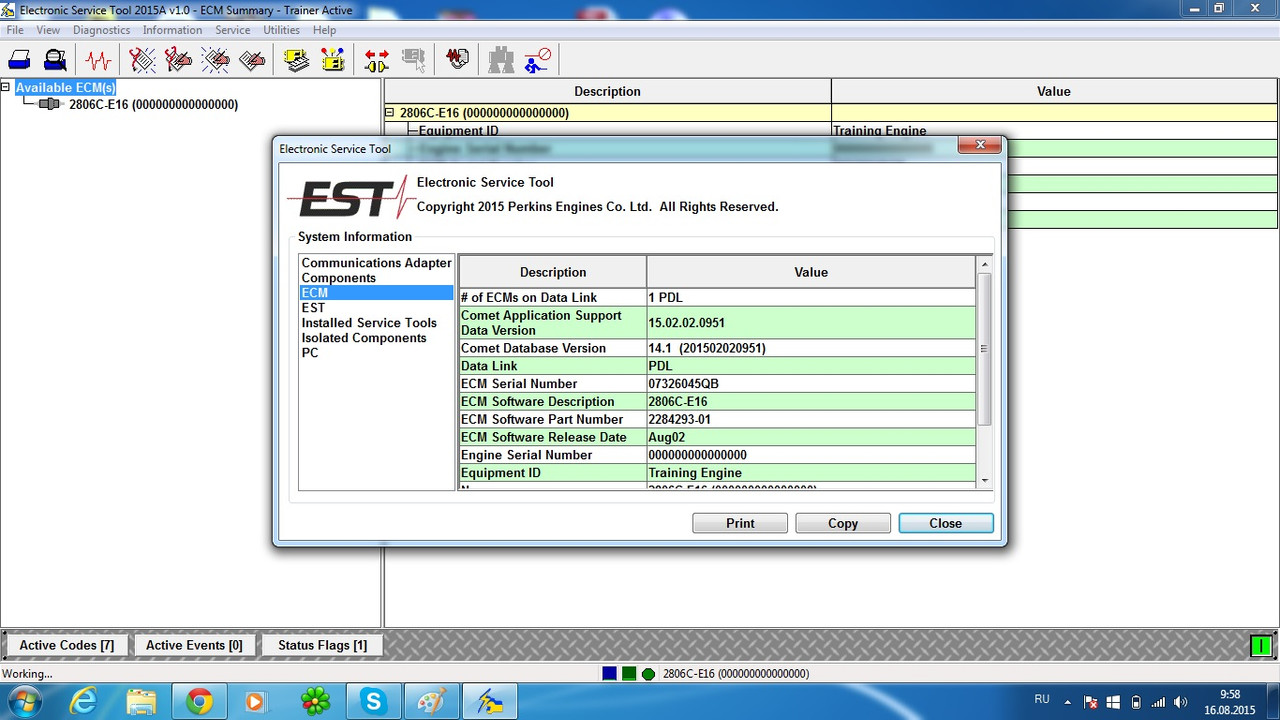
Task: Open the Active Events [0] panel
Action: click(x=194, y=645)
